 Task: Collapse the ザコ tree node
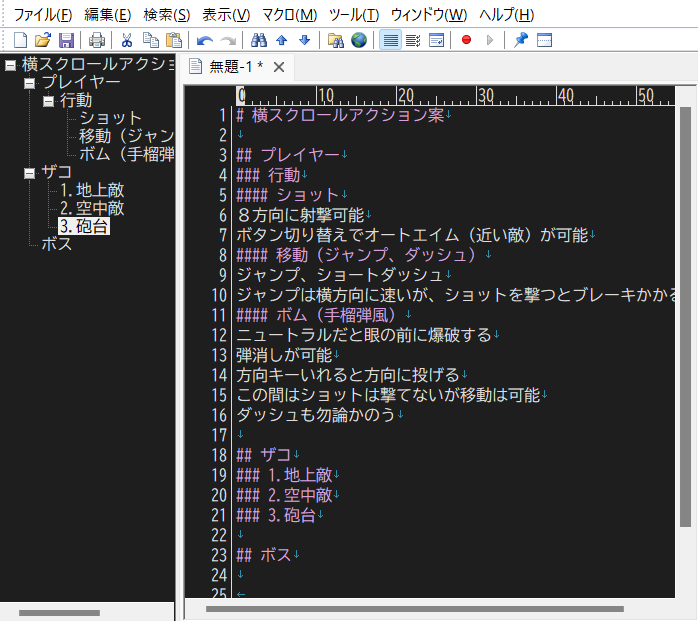[29, 173]
